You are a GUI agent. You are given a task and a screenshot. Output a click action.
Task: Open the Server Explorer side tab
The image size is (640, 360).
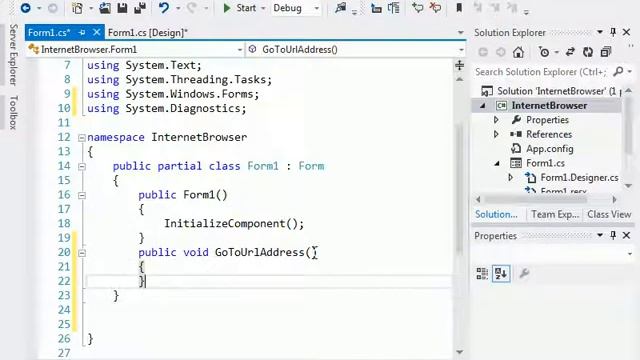tap(13, 54)
